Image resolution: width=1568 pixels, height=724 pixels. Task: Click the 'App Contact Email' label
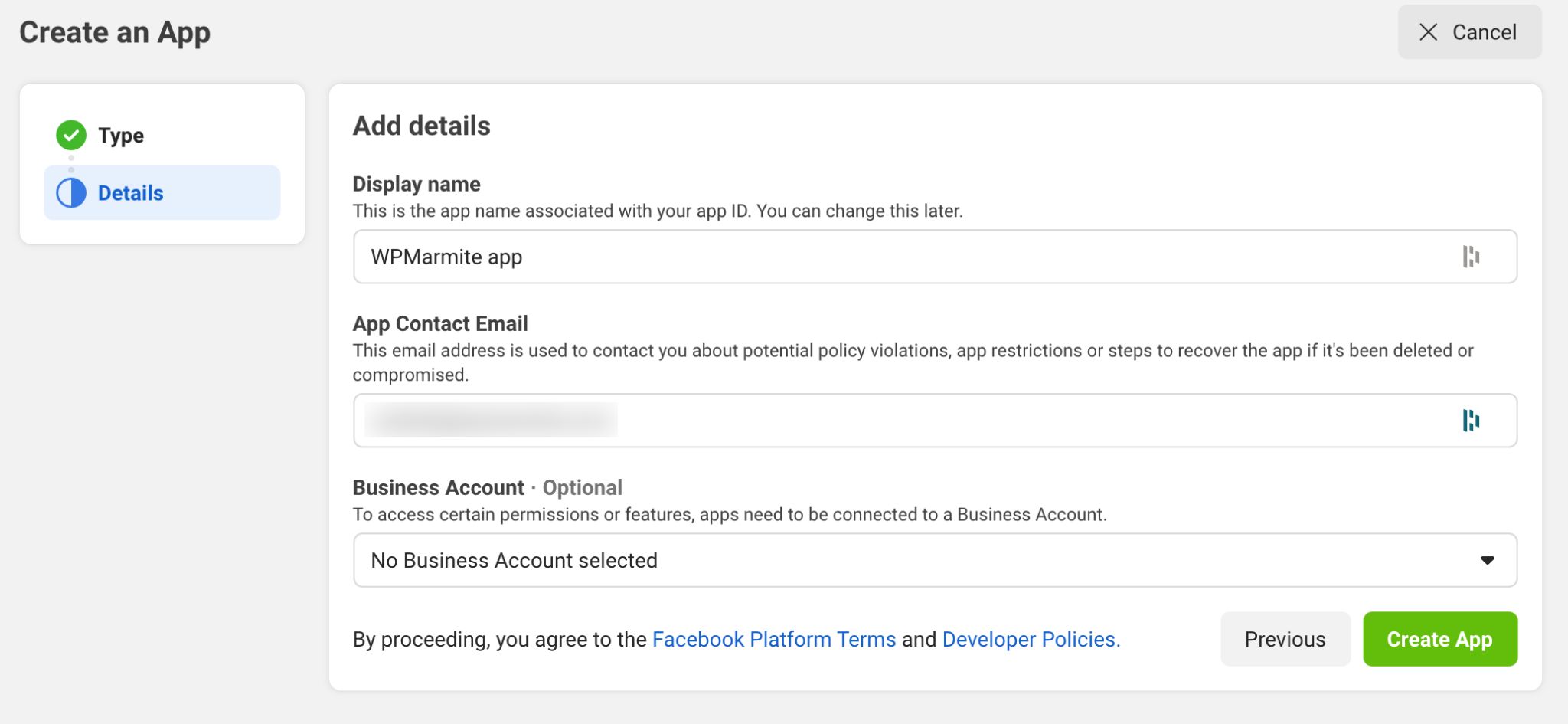440,323
